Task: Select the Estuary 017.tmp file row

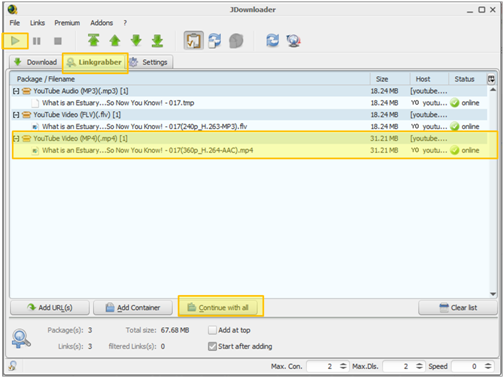Action: (x=250, y=103)
